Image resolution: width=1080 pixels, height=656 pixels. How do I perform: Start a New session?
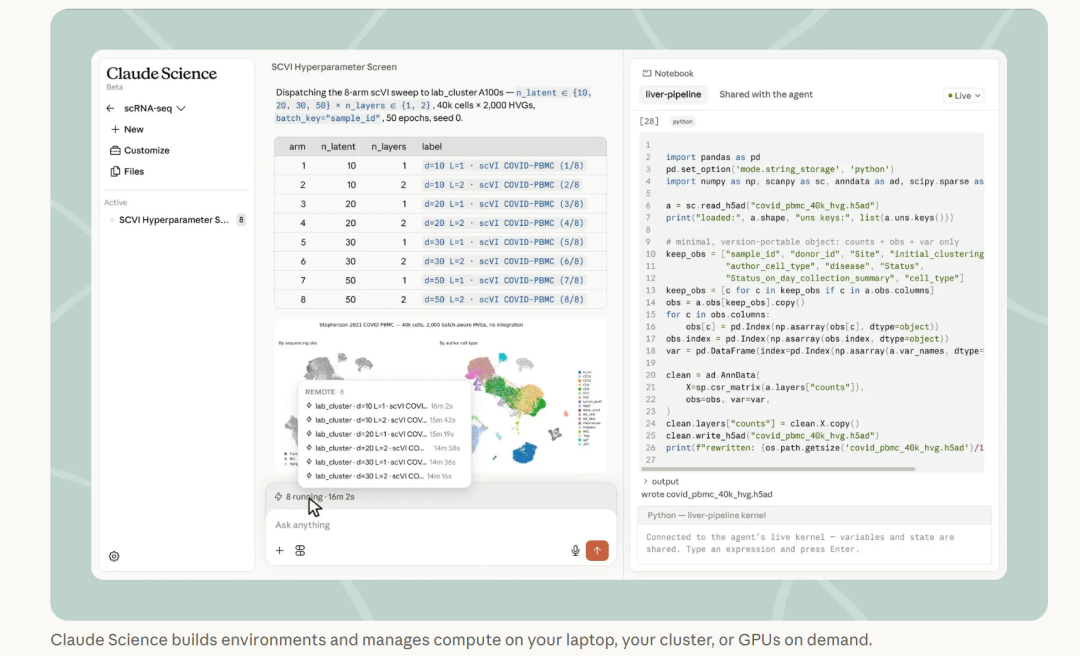pos(127,129)
